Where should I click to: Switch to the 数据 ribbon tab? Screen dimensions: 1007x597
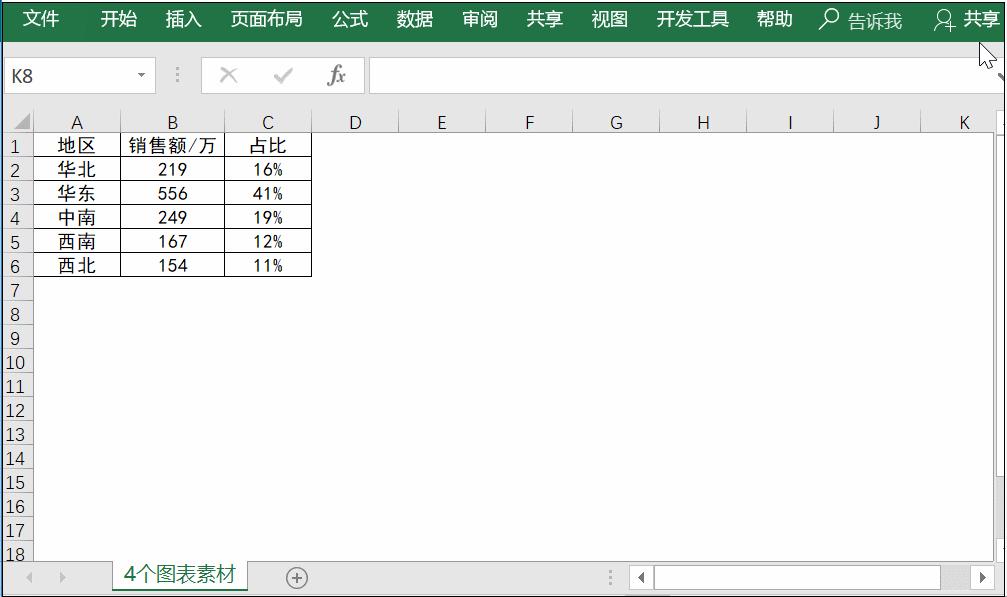click(414, 18)
